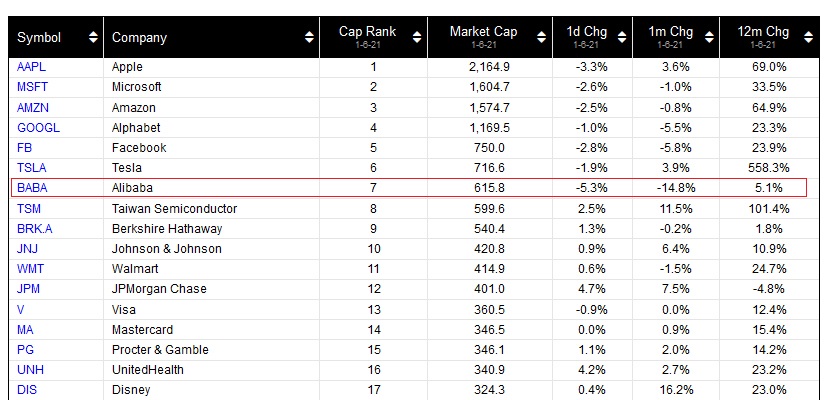Select the UNH symbol link
824x400 pixels.
coord(28,369)
